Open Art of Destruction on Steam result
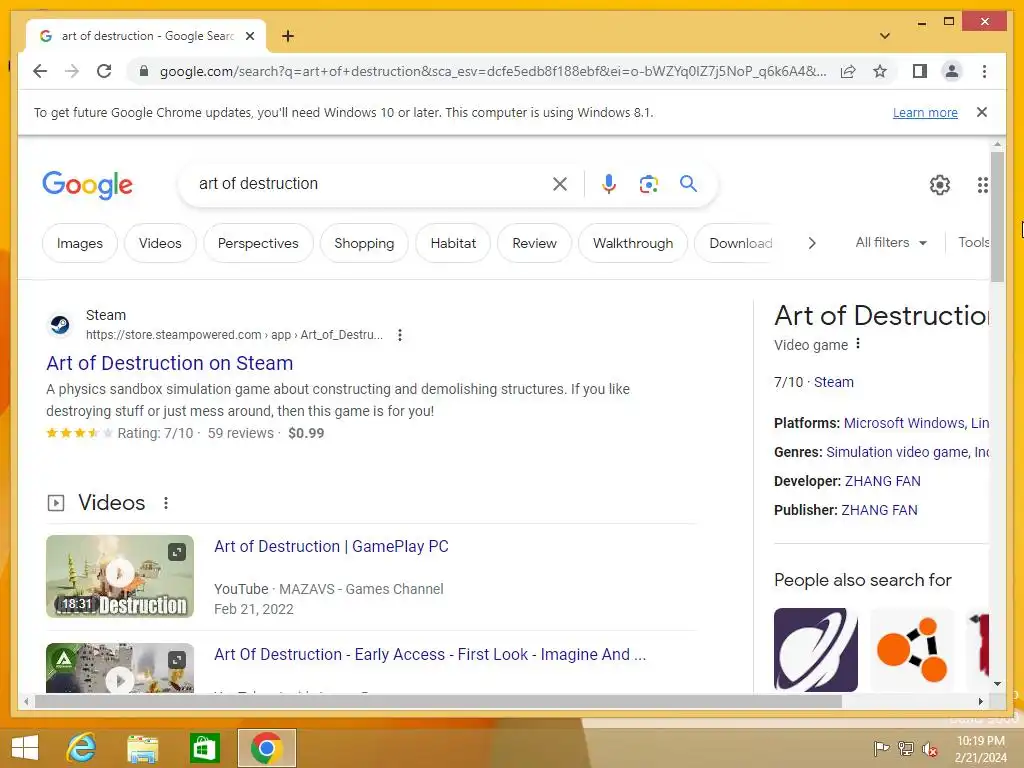This screenshot has height=768, width=1024. click(169, 363)
